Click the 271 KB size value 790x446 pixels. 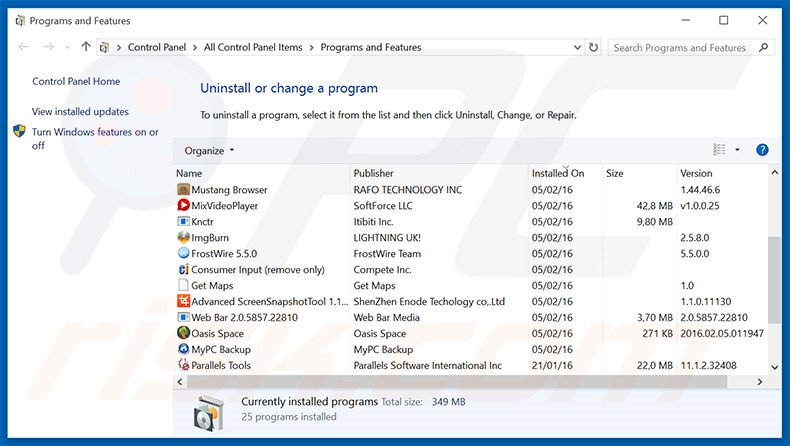[657, 334]
